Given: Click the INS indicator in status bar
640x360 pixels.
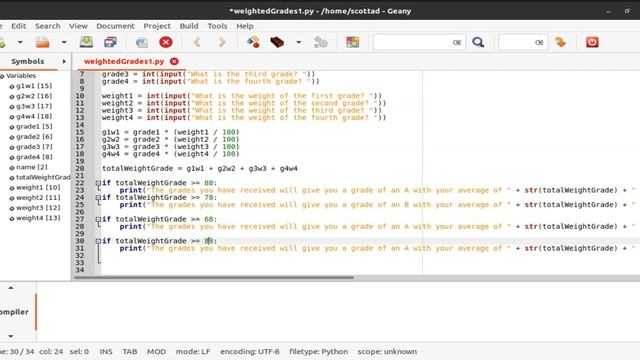Looking at the screenshot, I should 106,351.
